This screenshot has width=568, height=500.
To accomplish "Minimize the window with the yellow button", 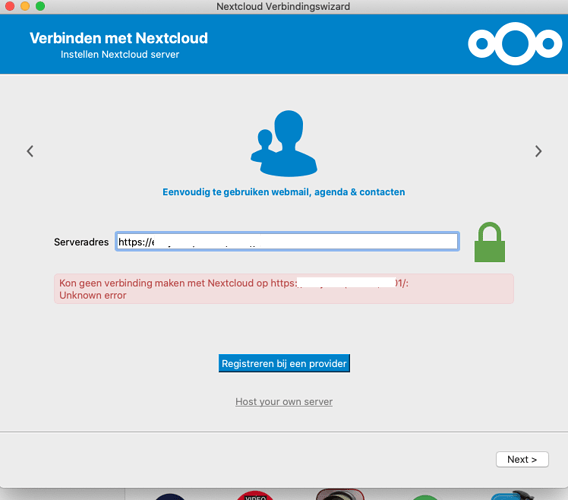I will point(25,6).
